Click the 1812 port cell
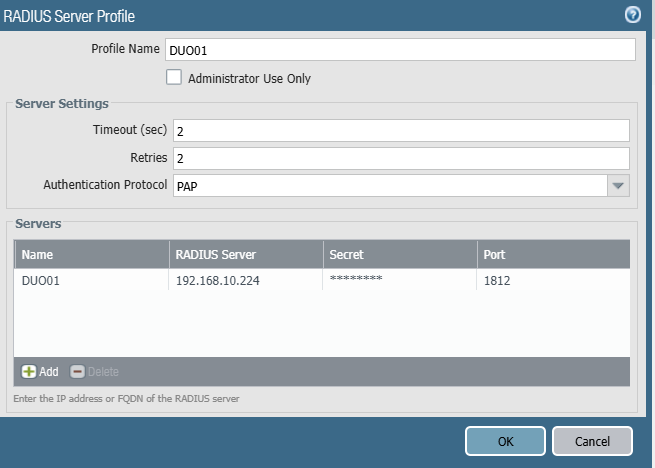 tap(553, 280)
